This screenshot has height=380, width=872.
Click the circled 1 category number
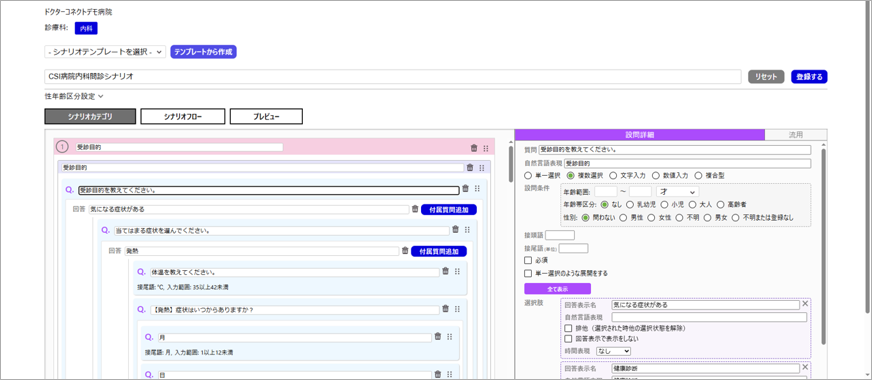(x=63, y=147)
